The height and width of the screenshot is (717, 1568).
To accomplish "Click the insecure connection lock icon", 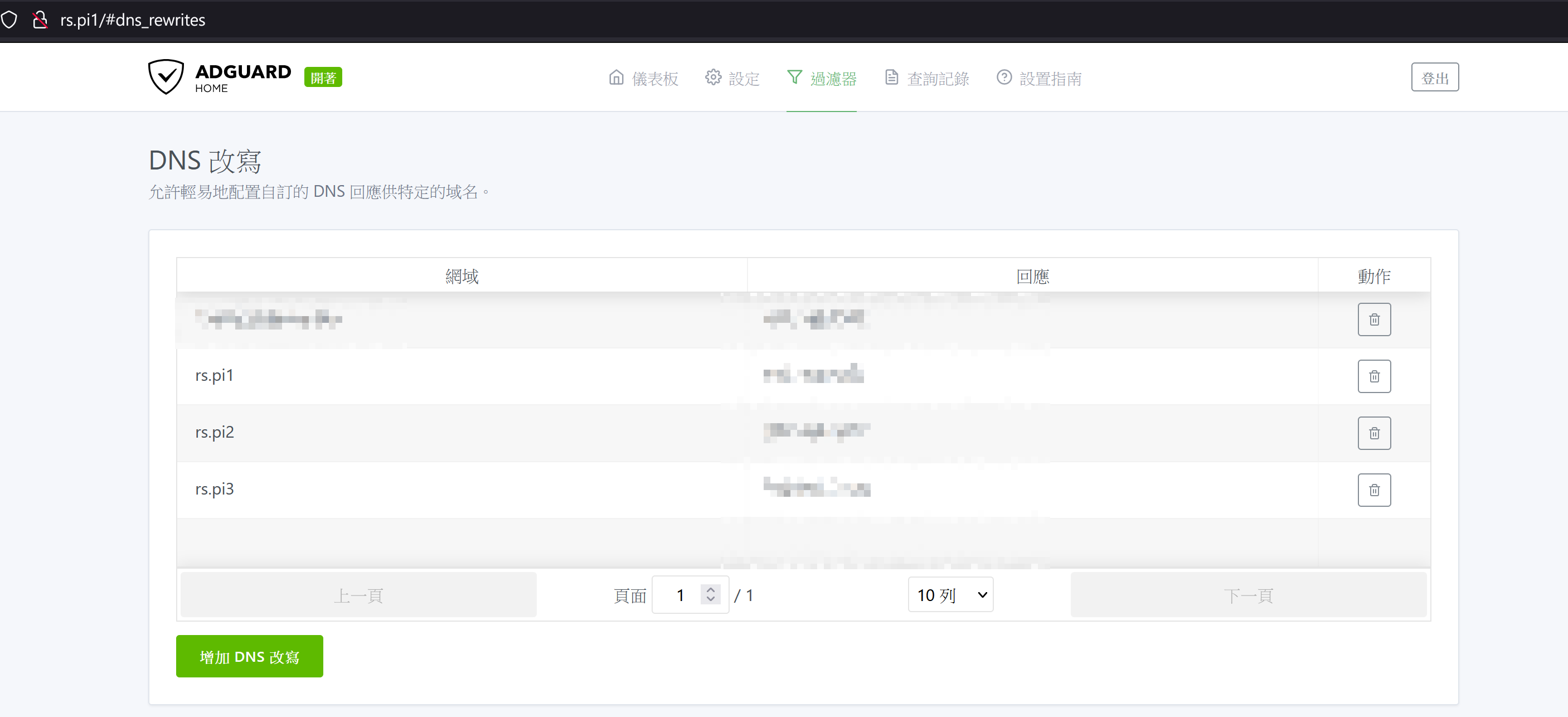I will pyautogui.click(x=40, y=20).
